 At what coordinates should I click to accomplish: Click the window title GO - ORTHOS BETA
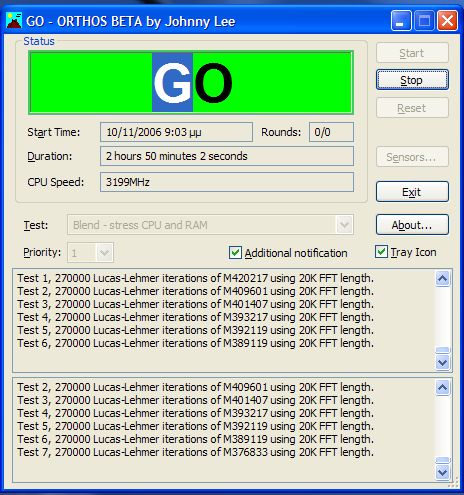[x=131, y=21]
